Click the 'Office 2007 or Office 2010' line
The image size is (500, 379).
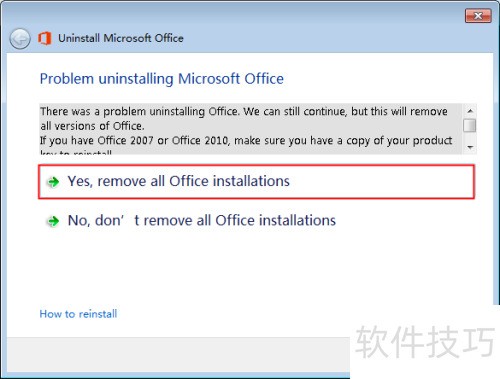pos(246,141)
